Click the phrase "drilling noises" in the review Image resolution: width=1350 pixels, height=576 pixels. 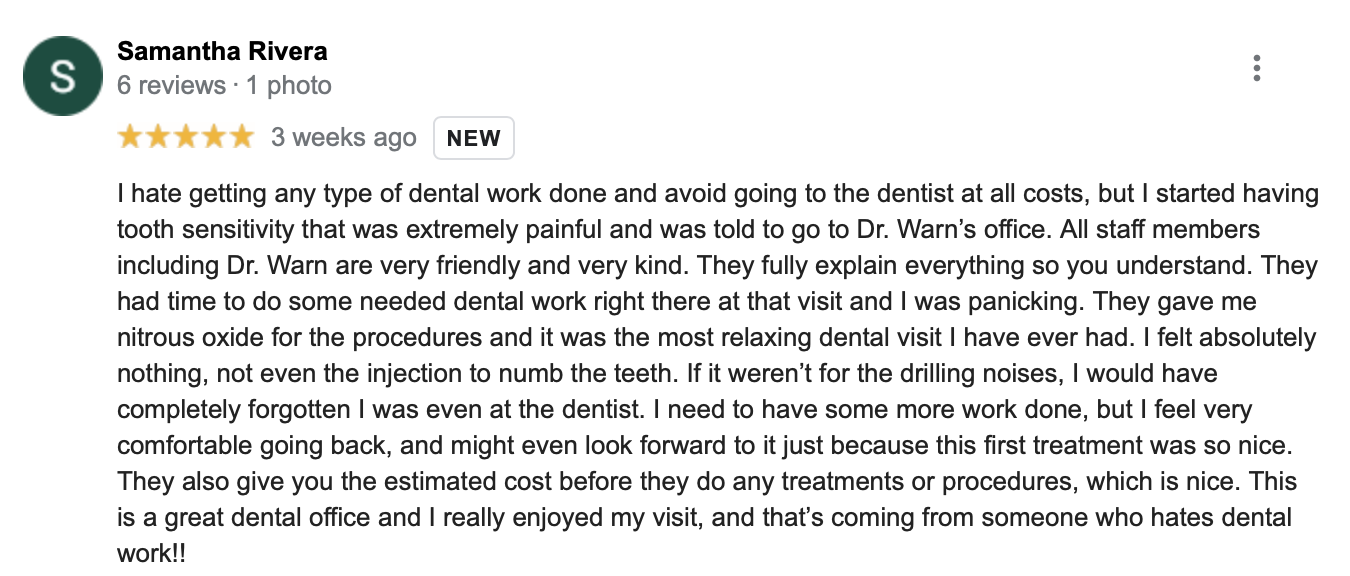click(x=962, y=374)
